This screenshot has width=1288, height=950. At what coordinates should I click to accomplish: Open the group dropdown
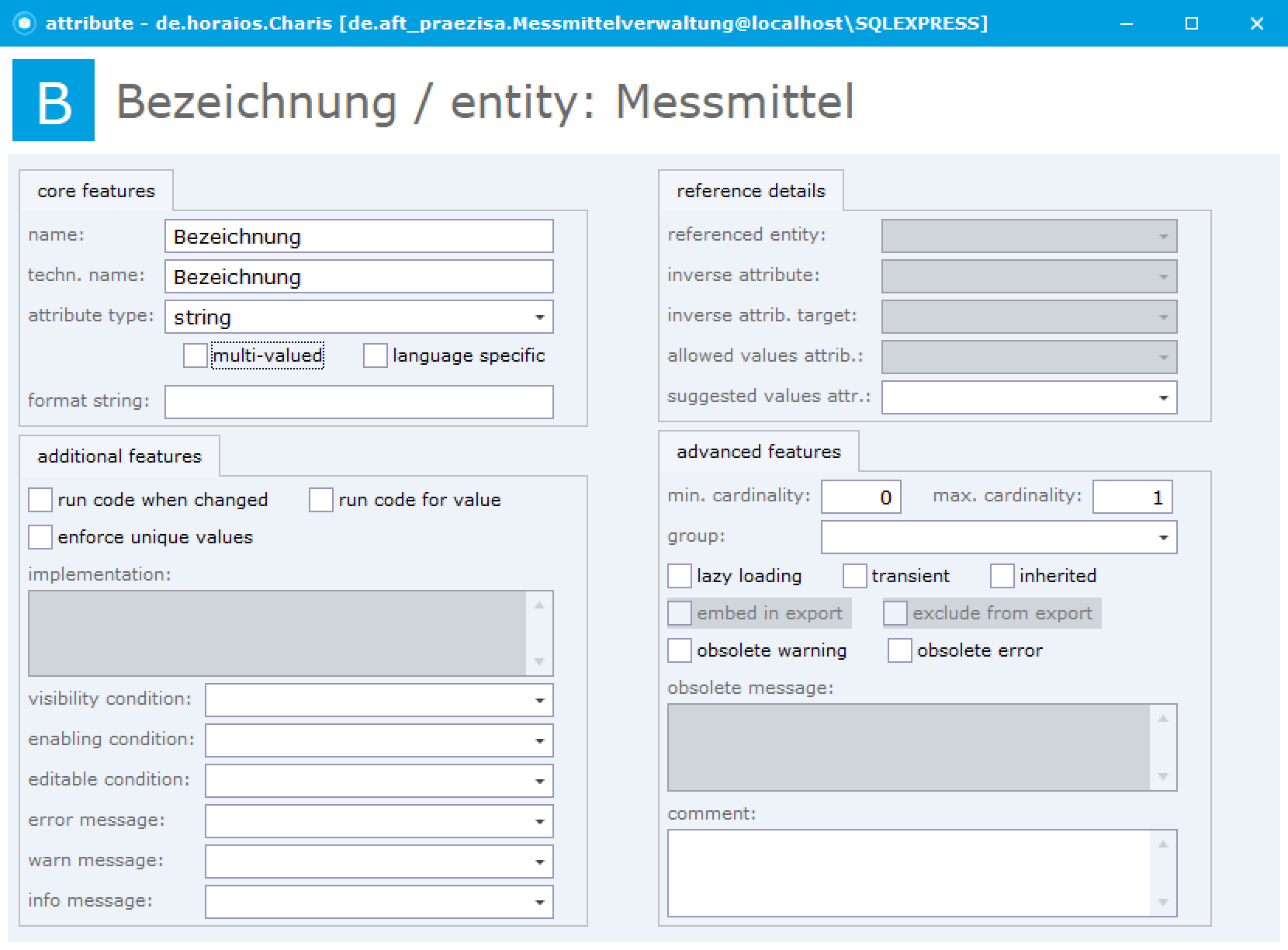[1163, 538]
